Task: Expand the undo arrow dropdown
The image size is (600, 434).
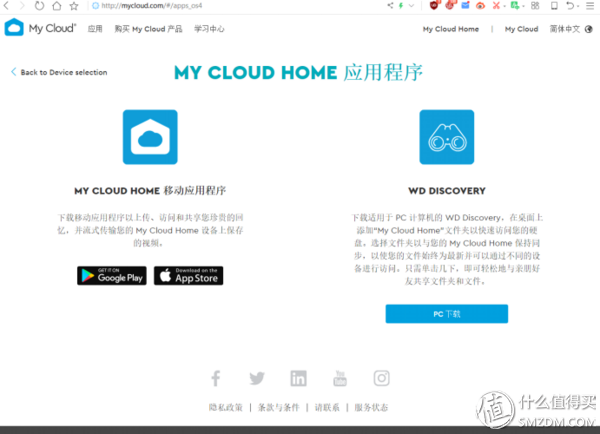Action: tap(577, 6)
